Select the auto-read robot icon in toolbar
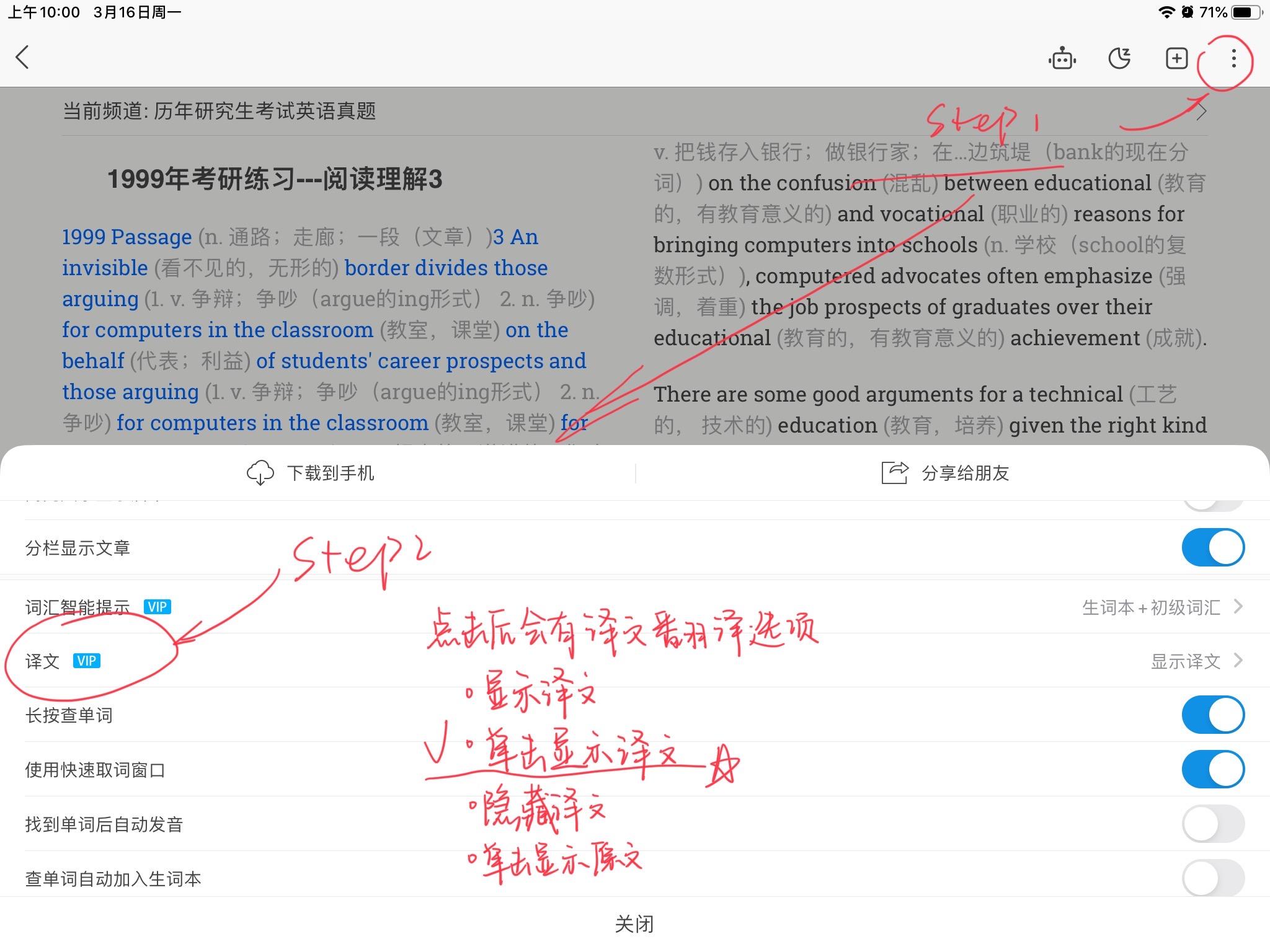Image resolution: width=1270 pixels, height=952 pixels. coord(1062,58)
